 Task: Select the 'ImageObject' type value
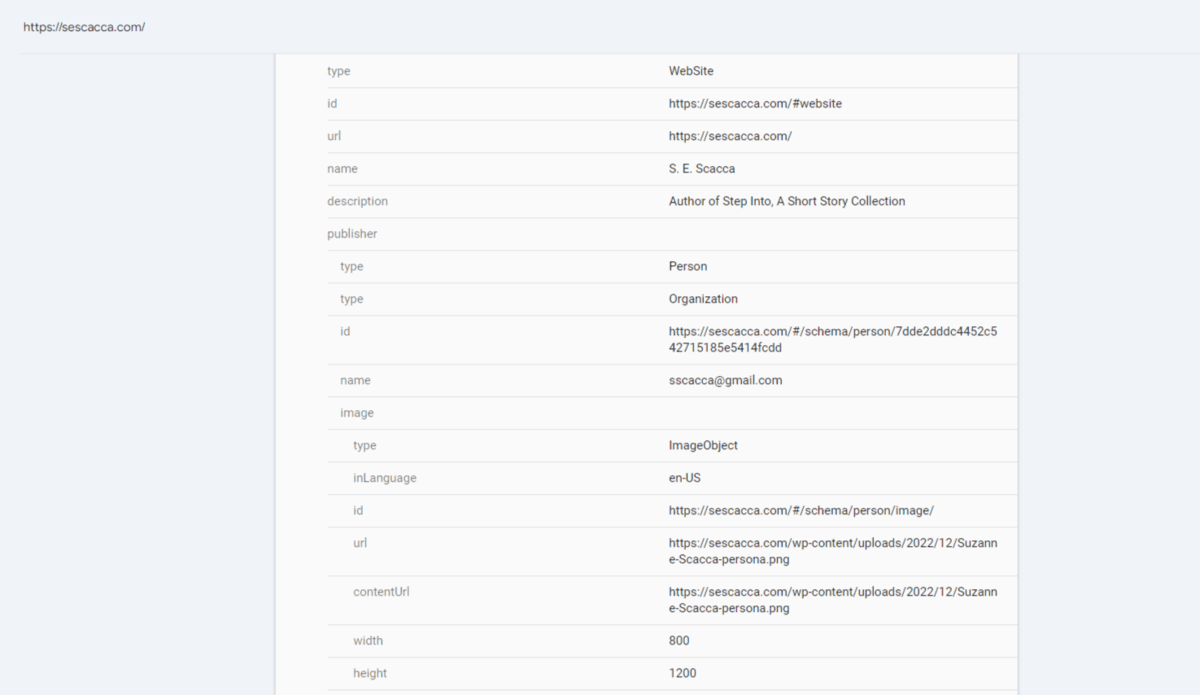coord(703,445)
